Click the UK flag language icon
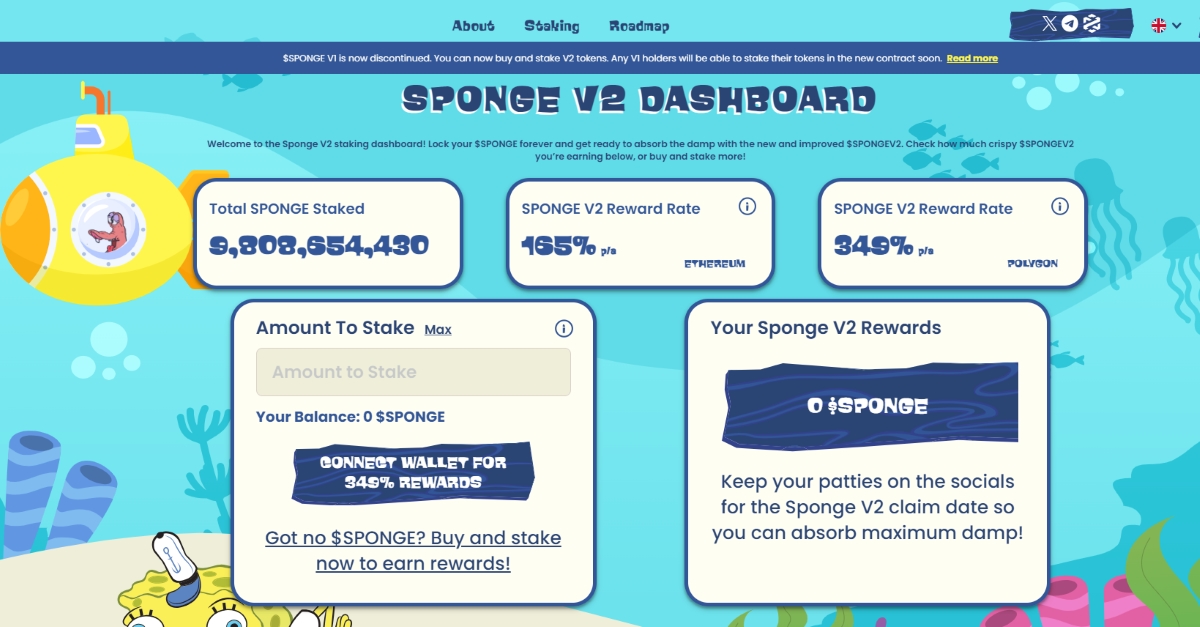The width and height of the screenshot is (1200, 627). pyautogui.click(x=1159, y=25)
